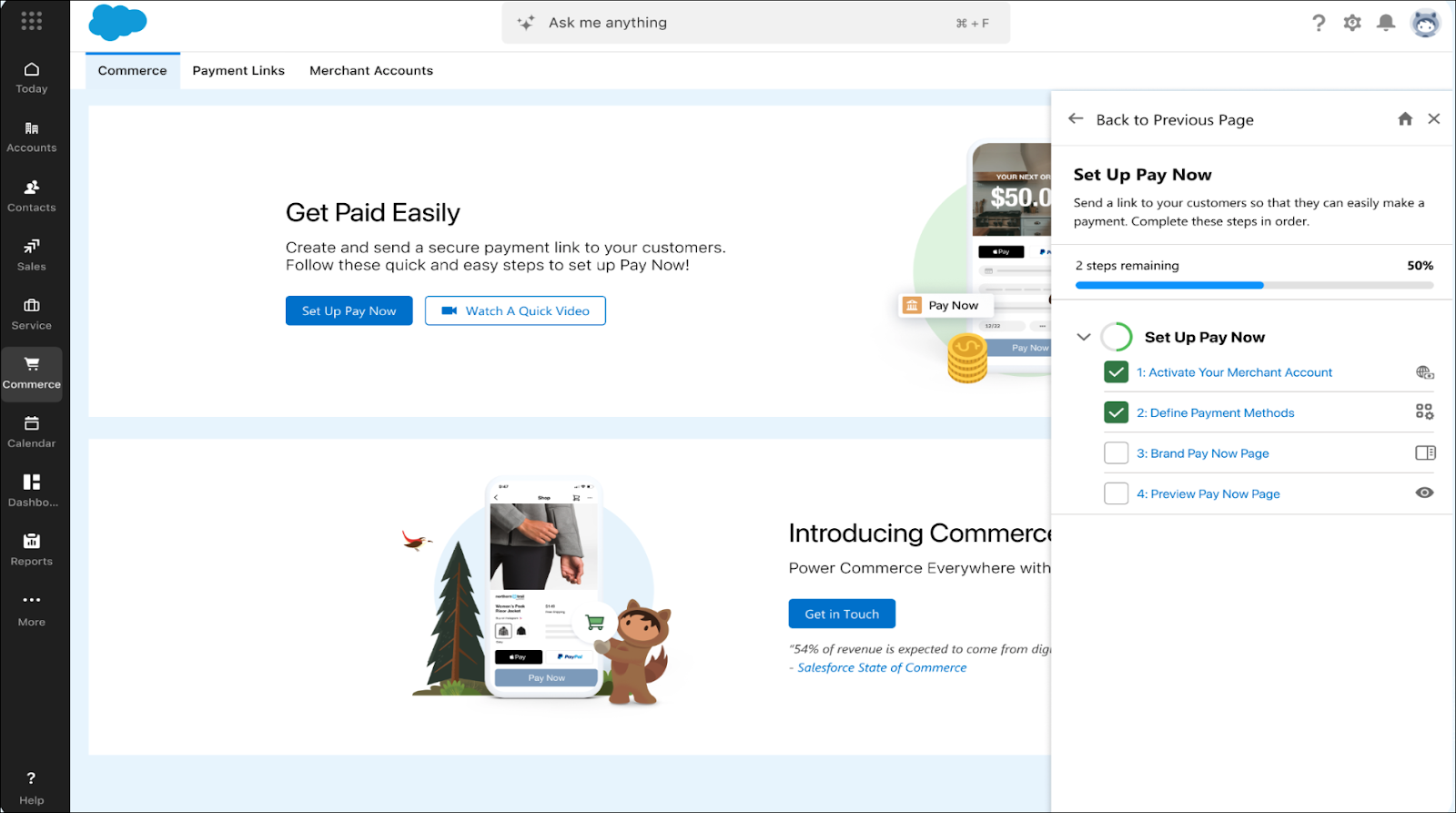Switch to the Merchant Accounts tab
Screen dimensions: 1456x813
pyautogui.click(x=371, y=71)
